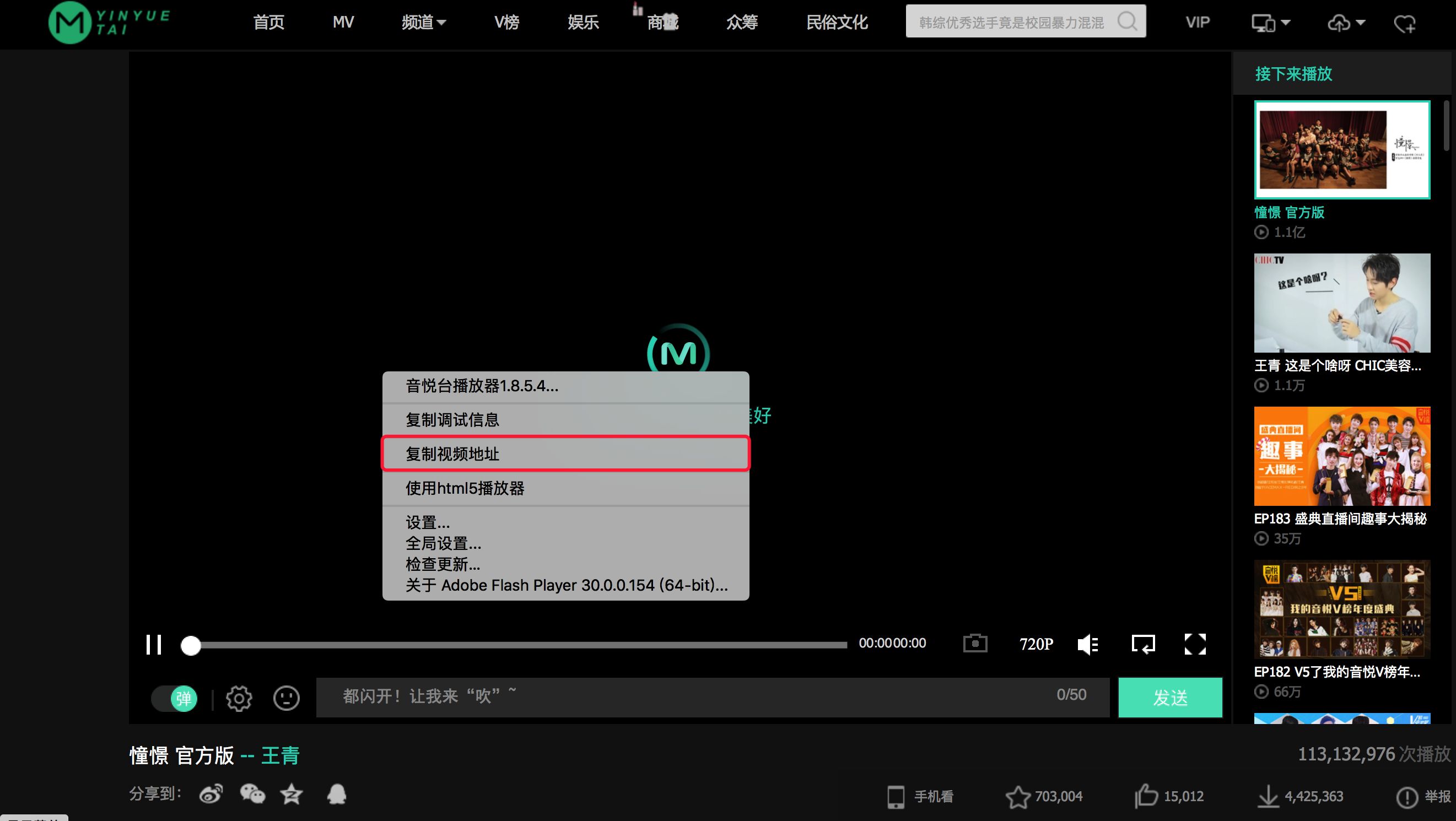Image resolution: width=1456 pixels, height=821 pixels.
Task: Take a screenshot with camera icon
Action: (x=975, y=643)
